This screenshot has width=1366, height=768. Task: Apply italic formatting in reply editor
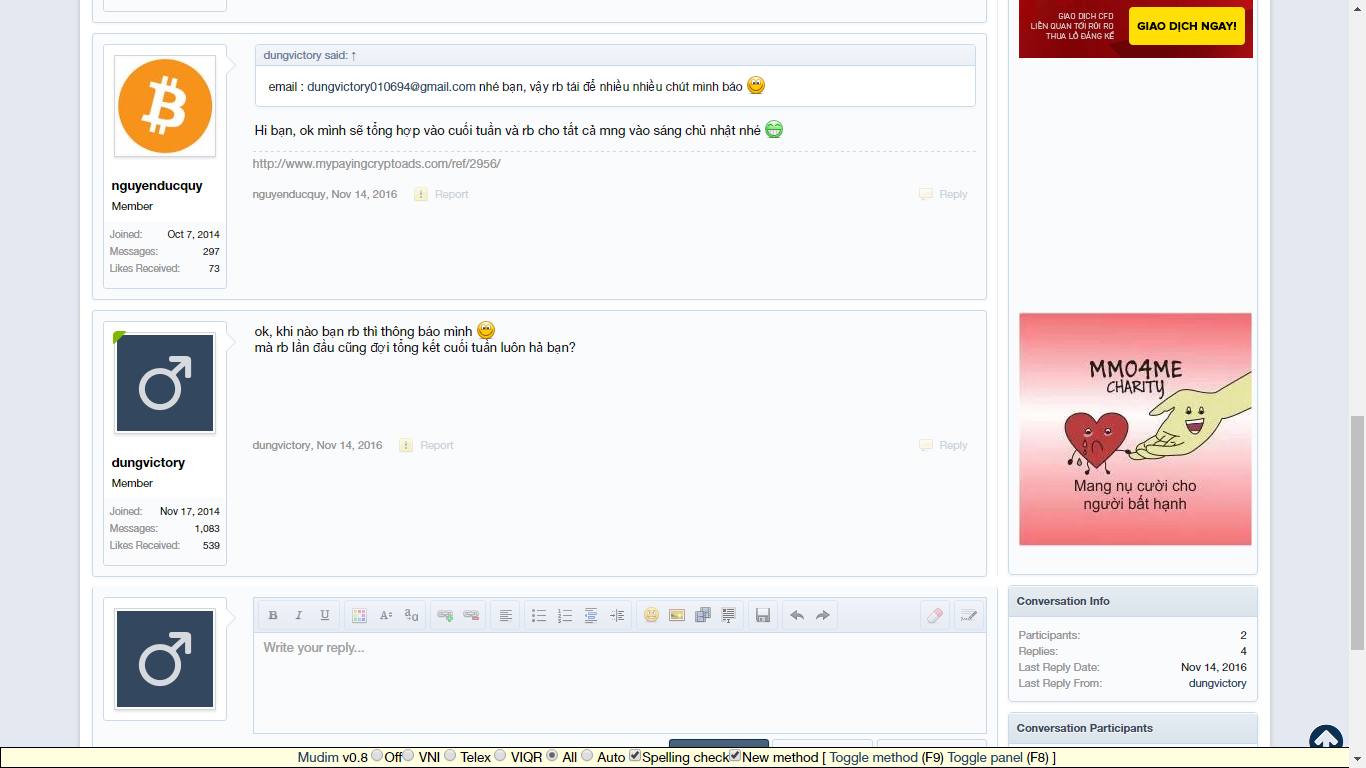[x=298, y=615]
